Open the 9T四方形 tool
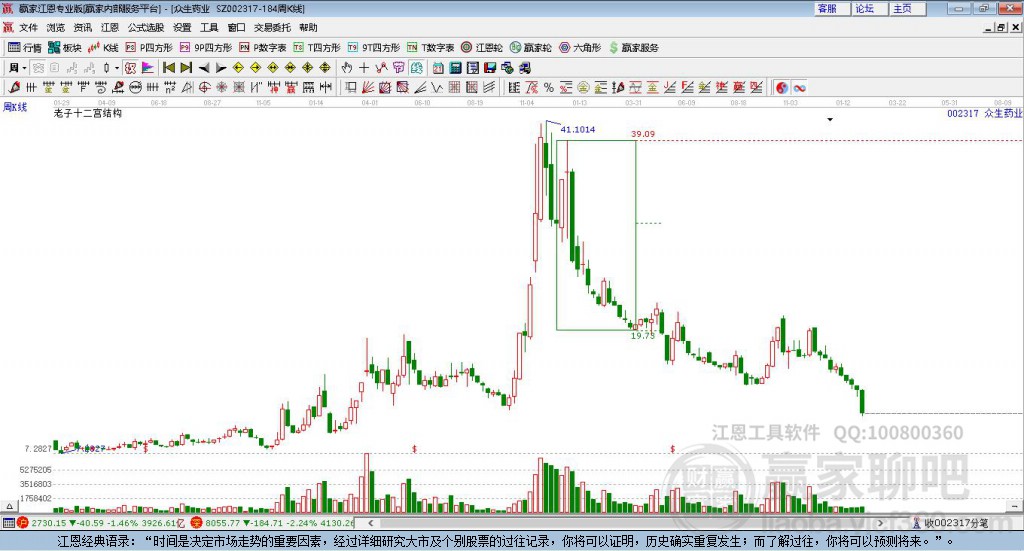Viewport: 1024px width, 551px height. [374, 48]
